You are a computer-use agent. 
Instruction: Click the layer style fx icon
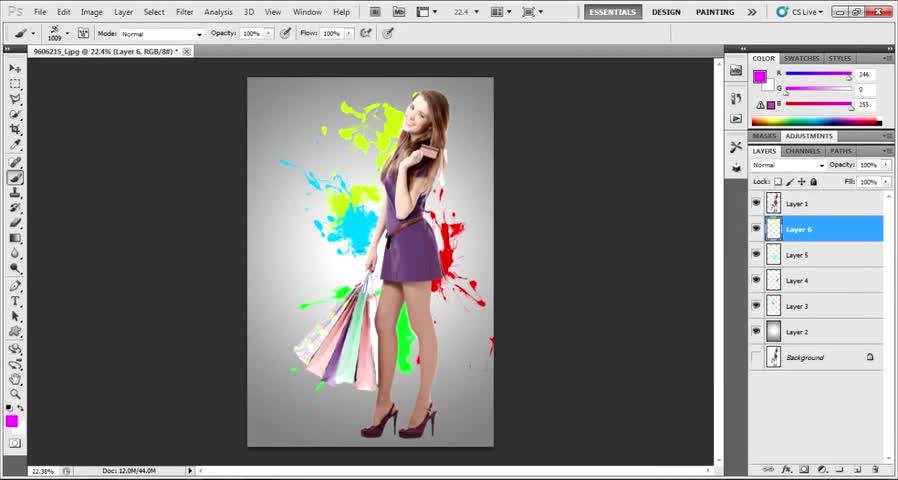point(787,469)
